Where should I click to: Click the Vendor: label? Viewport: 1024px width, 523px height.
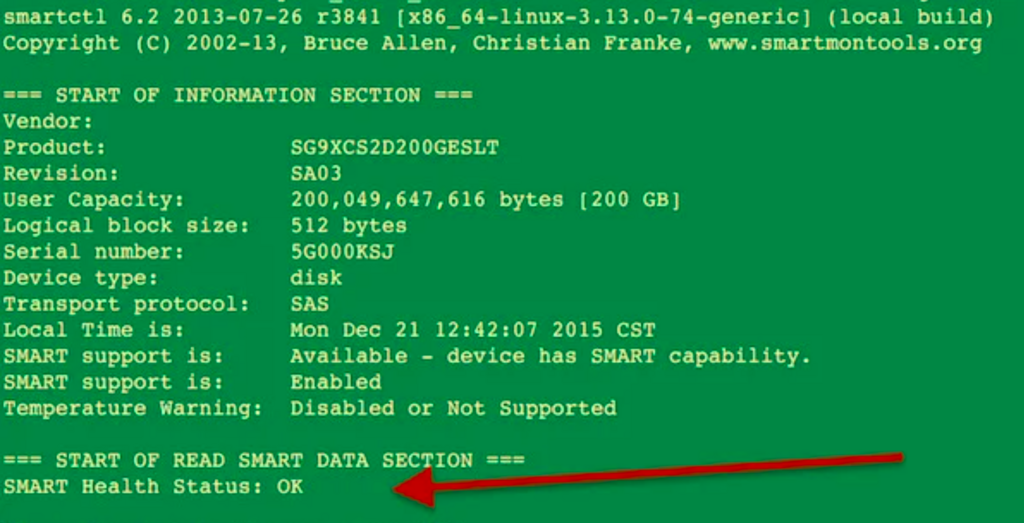(48, 122)
